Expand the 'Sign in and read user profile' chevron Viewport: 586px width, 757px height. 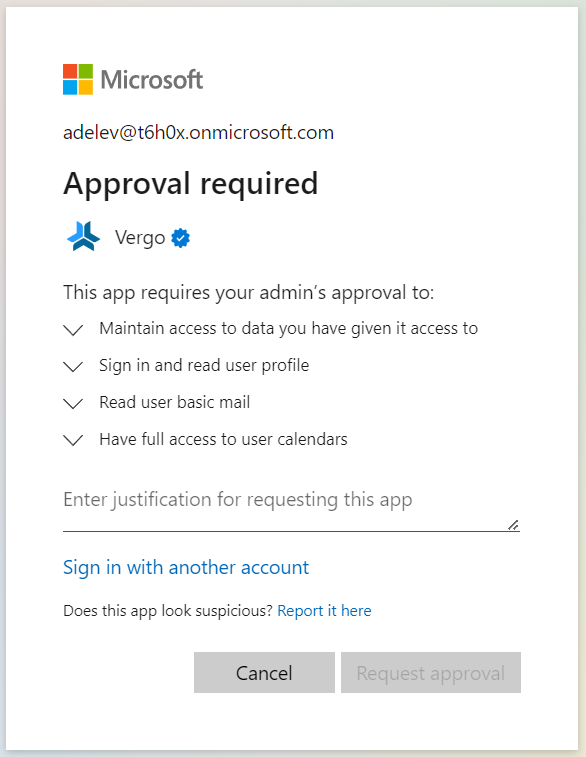[x=73, y=366]
